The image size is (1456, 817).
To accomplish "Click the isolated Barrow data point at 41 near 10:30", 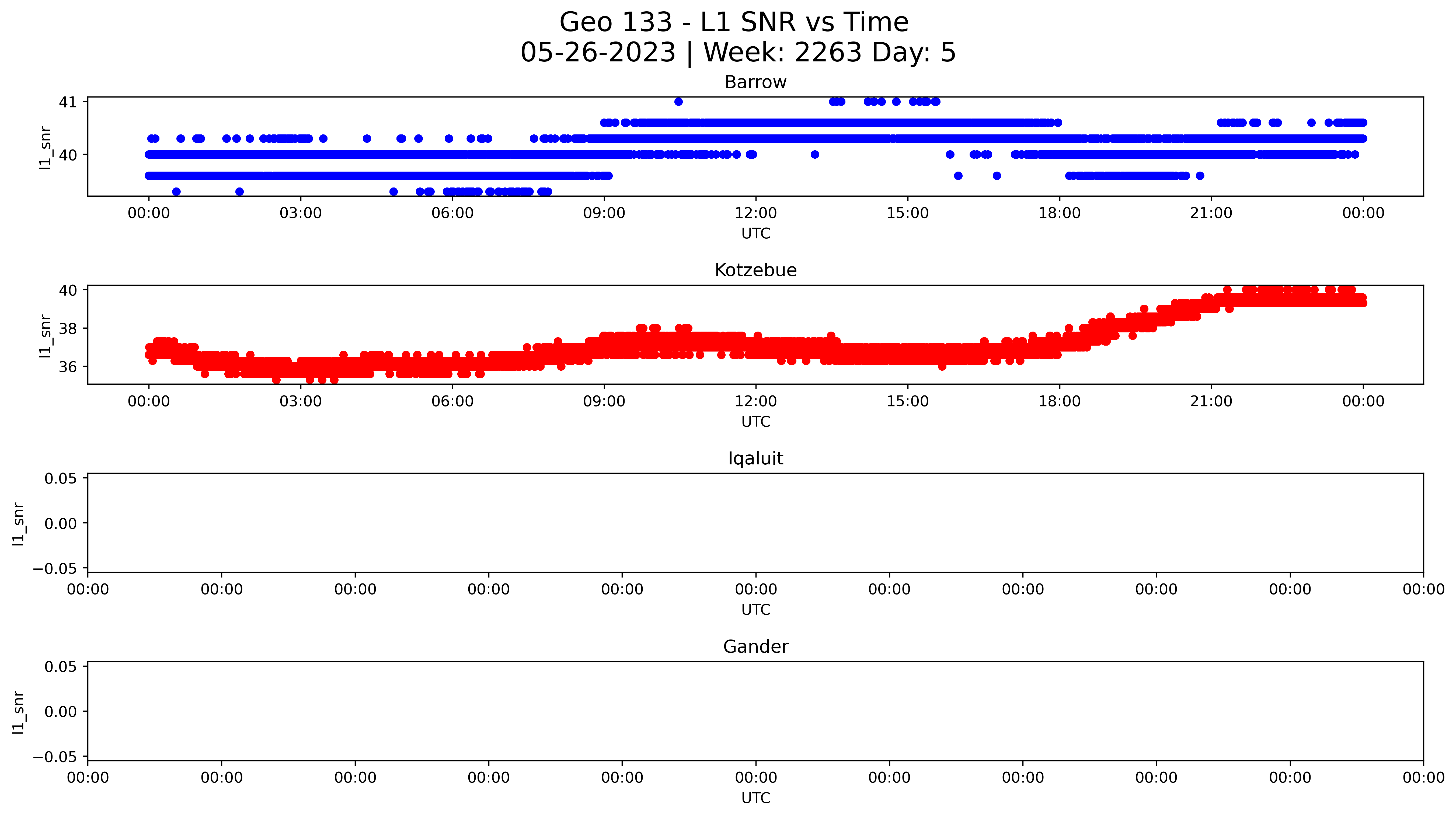I will [x=678, y=102].
